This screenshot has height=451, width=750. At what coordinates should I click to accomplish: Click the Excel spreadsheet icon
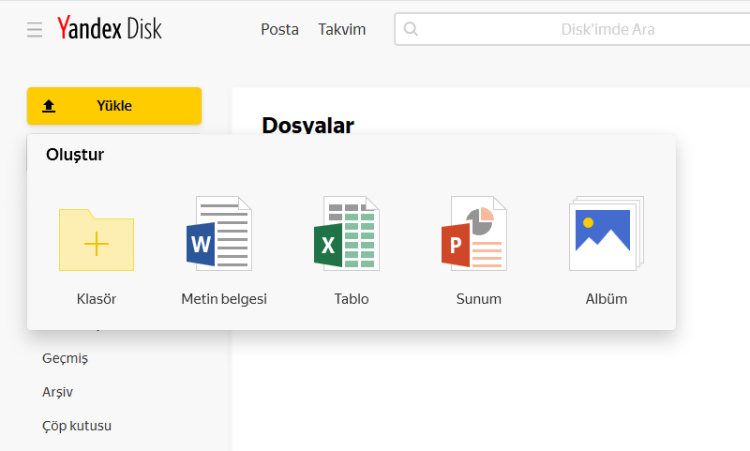point(346,234)
